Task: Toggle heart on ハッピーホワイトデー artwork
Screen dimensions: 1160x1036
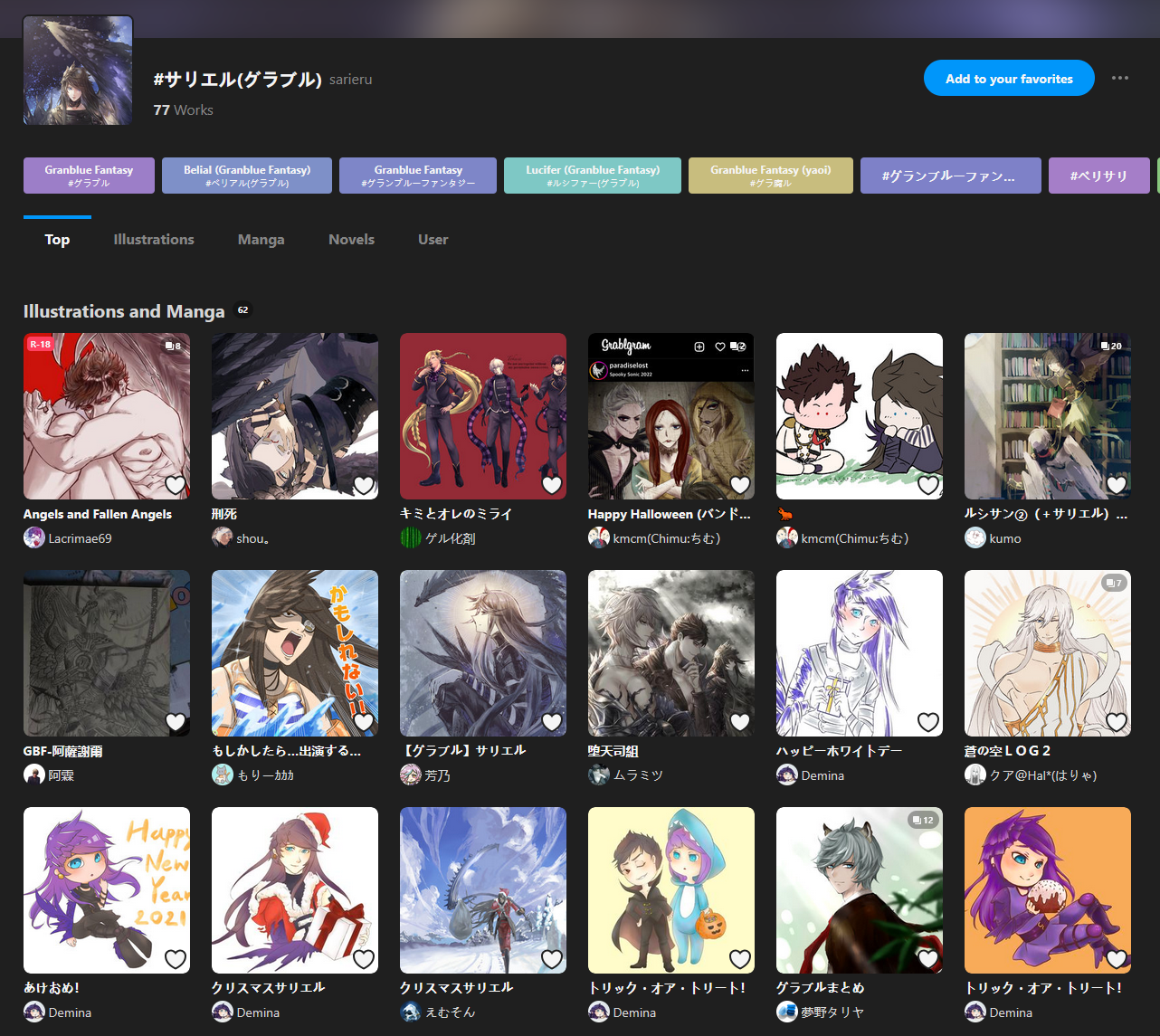Action: pos(928,722)
